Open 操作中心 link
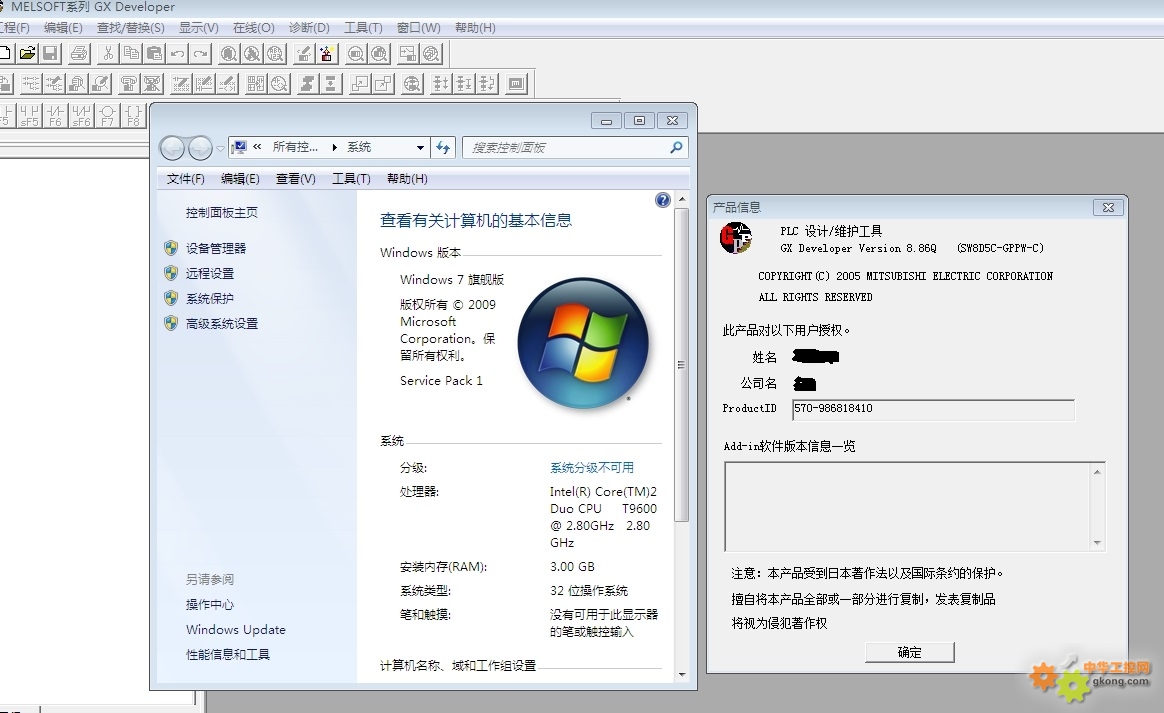The height and width of the screenshot is (713, 1164). (210, 605)
